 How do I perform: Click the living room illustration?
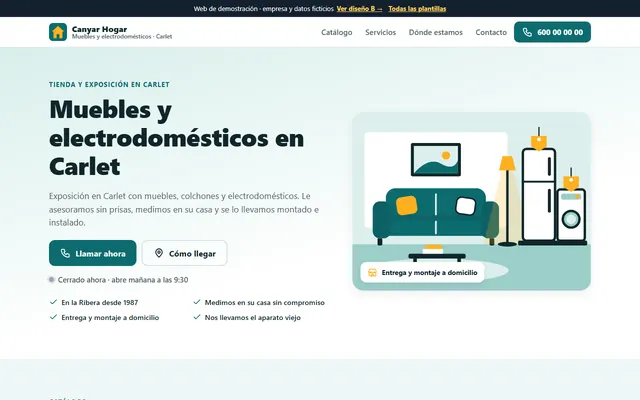point(471,201)
